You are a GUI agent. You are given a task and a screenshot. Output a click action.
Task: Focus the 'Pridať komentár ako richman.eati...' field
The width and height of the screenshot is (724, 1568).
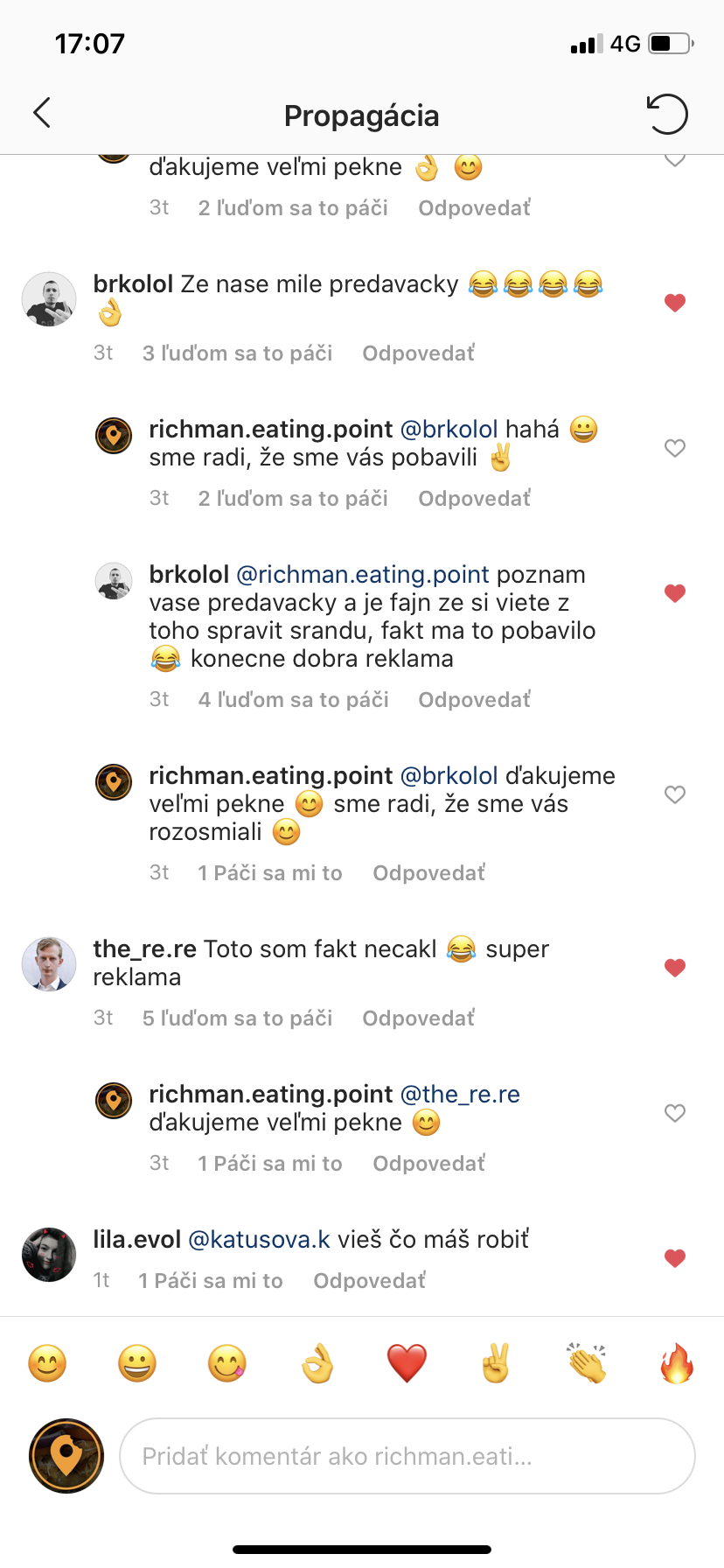click(407, 1456)
